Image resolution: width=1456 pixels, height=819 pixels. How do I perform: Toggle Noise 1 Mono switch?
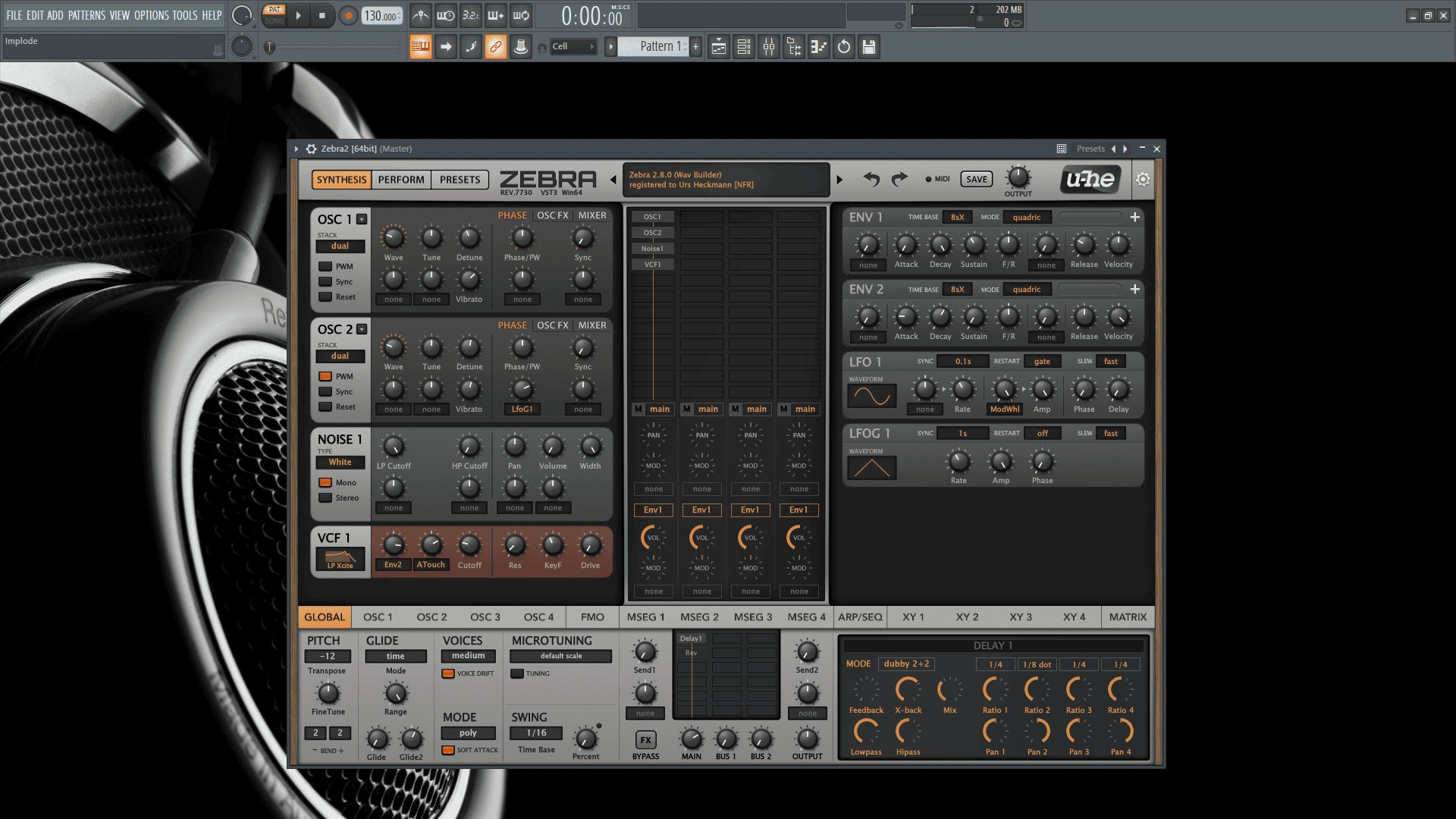325,482
